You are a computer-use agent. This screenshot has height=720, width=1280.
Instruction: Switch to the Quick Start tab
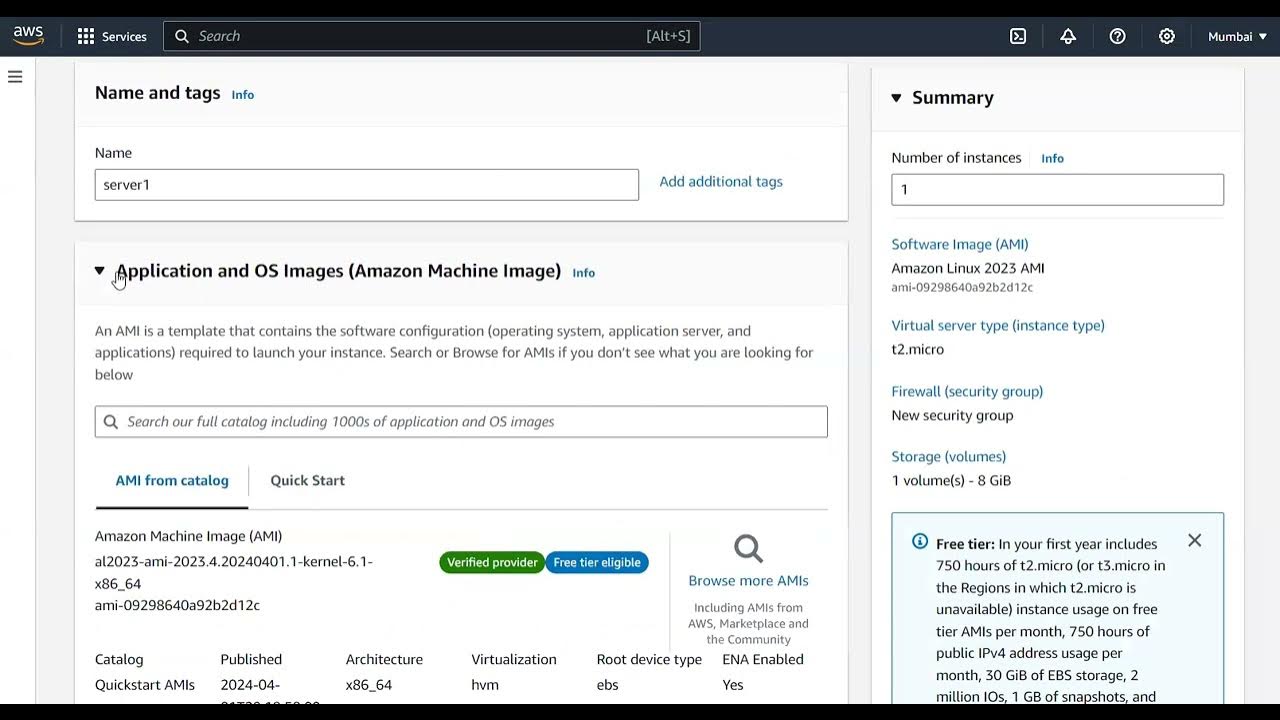(307, 480)
